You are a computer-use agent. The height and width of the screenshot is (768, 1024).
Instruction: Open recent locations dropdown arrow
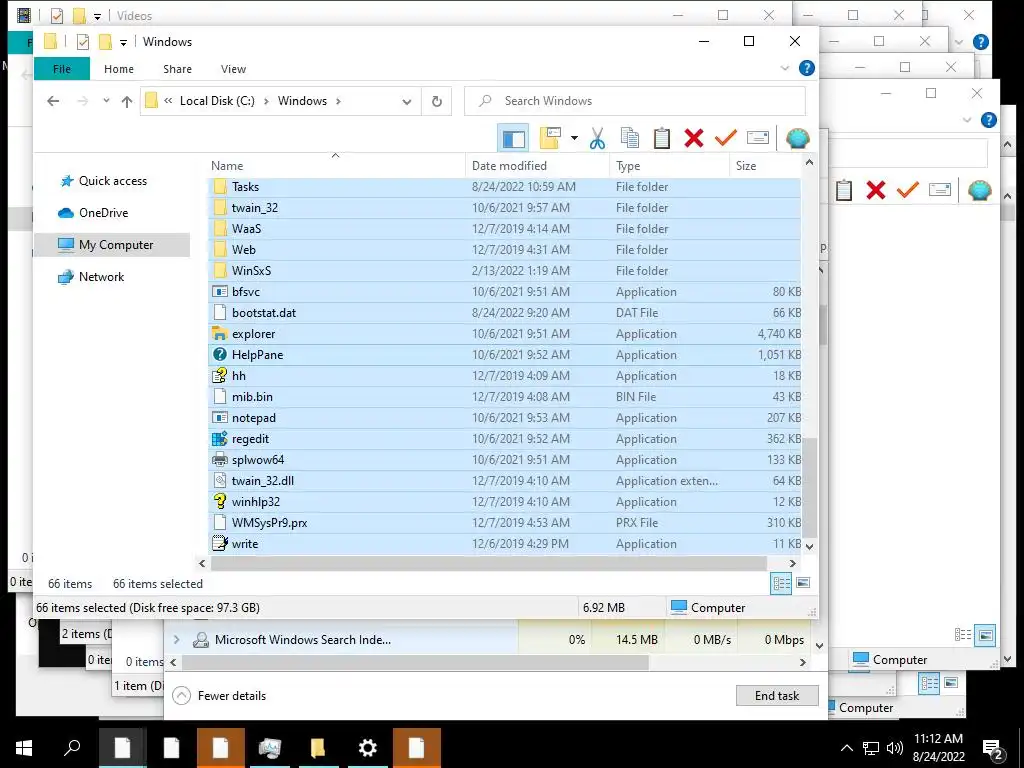[x=106, y=101]
